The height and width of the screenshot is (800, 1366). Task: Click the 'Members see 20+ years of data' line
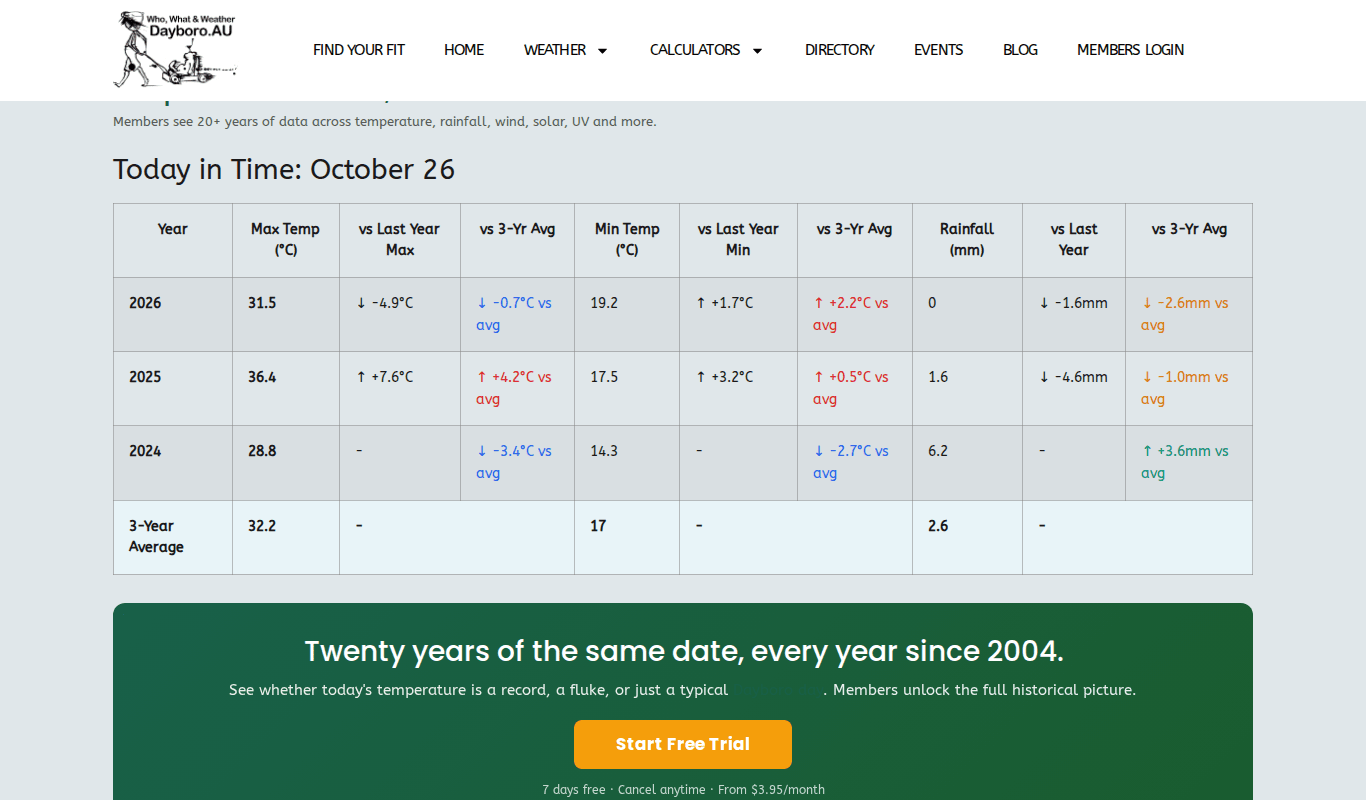point(385,122)
